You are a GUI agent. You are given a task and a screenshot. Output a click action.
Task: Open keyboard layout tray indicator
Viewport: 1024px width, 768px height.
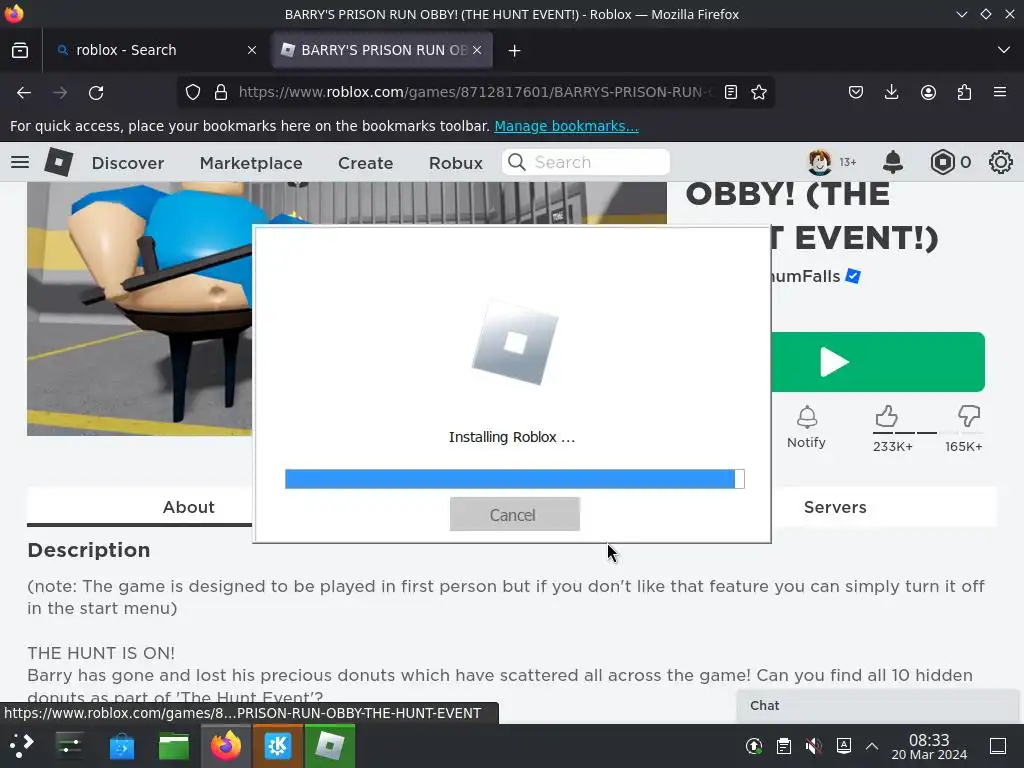(x=843, y=746)
